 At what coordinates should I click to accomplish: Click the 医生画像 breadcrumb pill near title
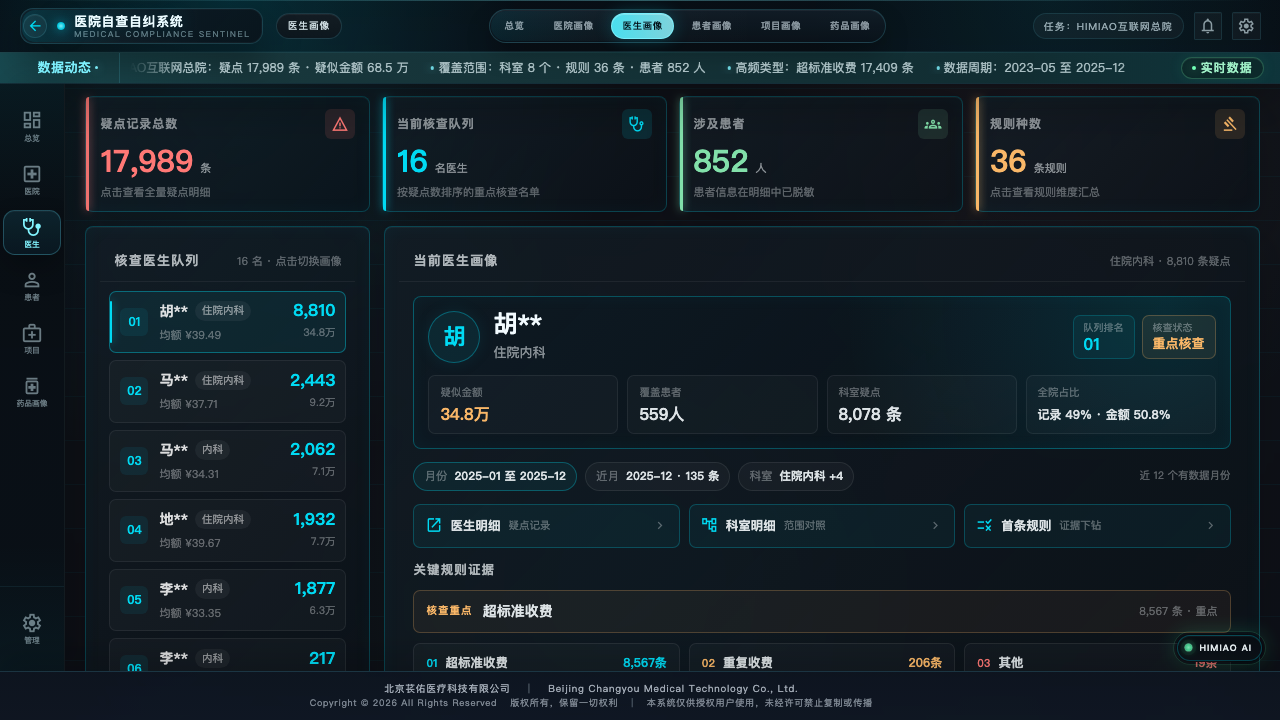tap(309, 26)
